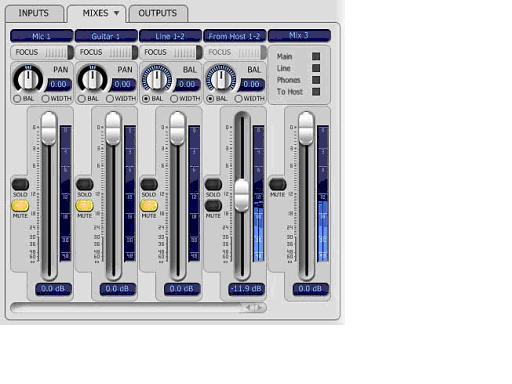
Task: Select BAL radio for Guitar 1
Action: [82, 99]
